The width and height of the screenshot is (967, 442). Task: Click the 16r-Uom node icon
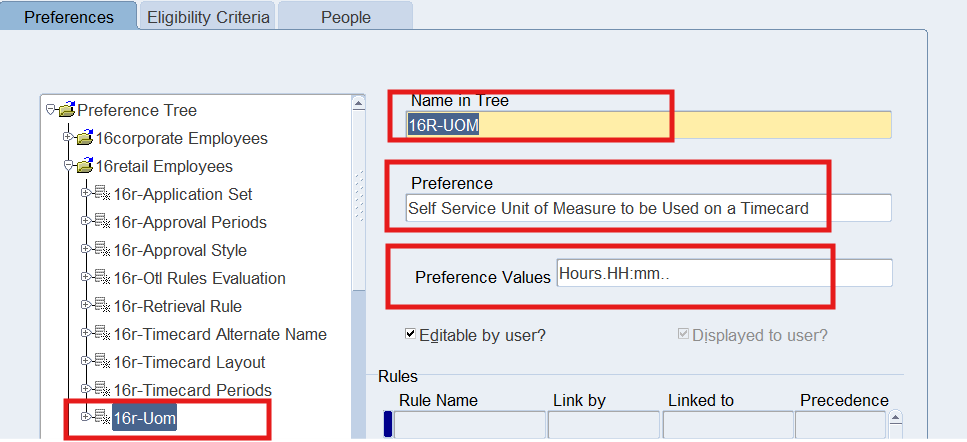pos(102,418)
